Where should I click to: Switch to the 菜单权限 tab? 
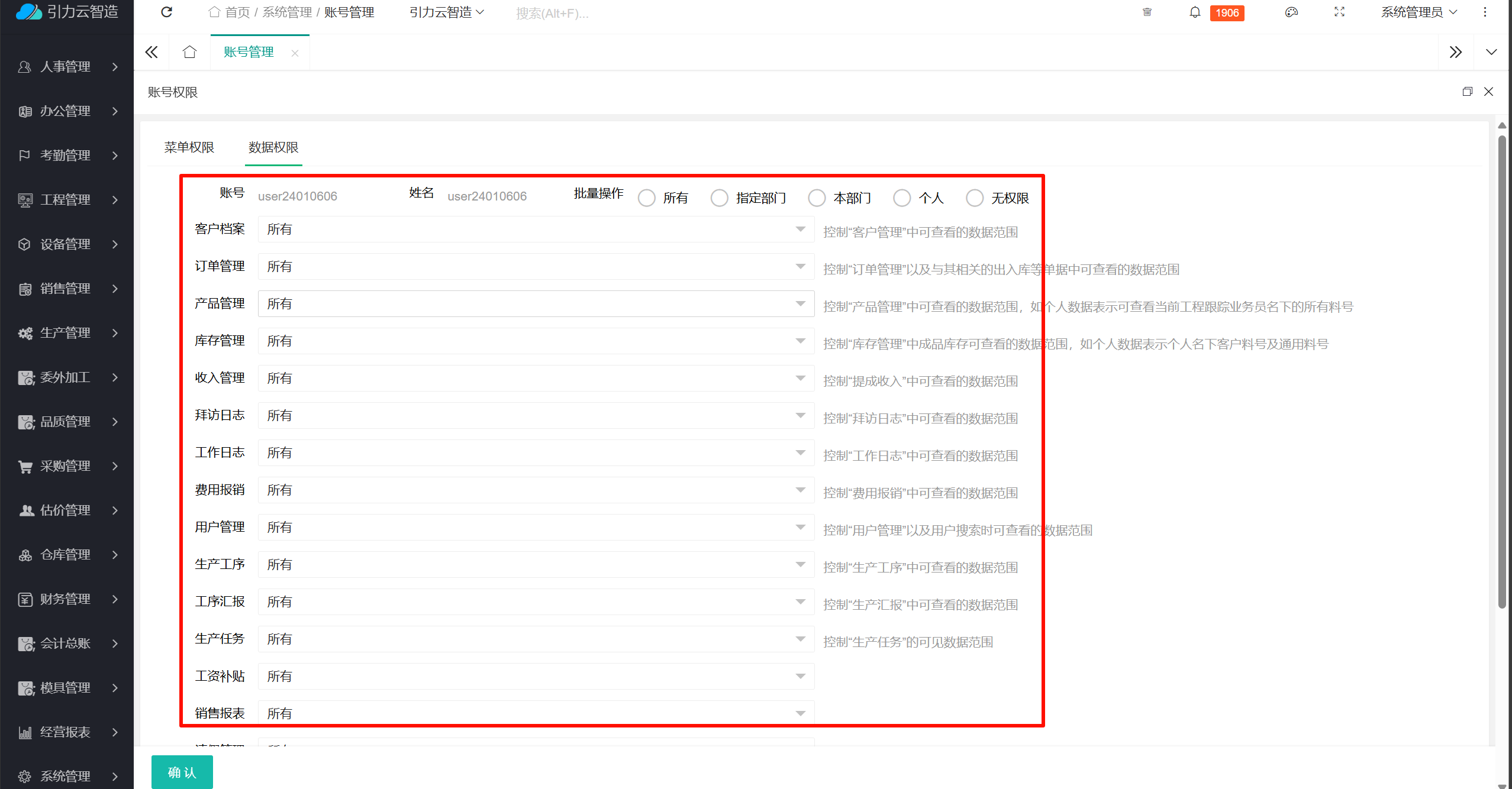pyautogui.click(x=189, y=147)
